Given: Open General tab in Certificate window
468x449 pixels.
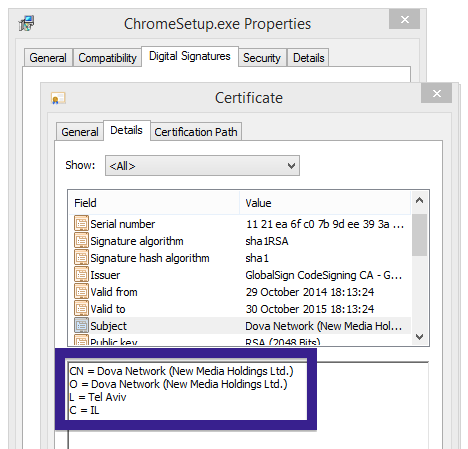Looking at the screenshot, I should 80,132.
